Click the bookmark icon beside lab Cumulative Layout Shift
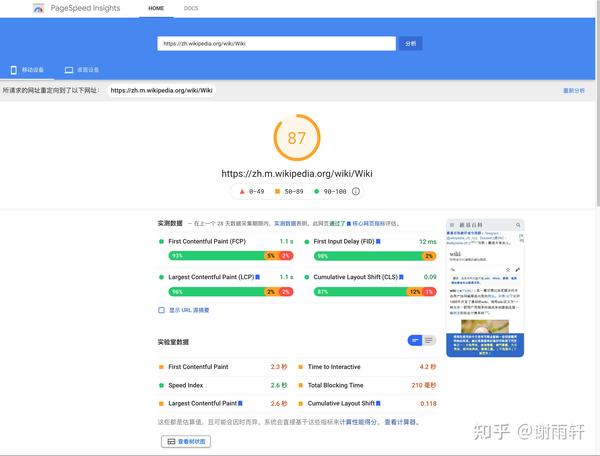Screen dimensions: 600x456 click(378, 403)
